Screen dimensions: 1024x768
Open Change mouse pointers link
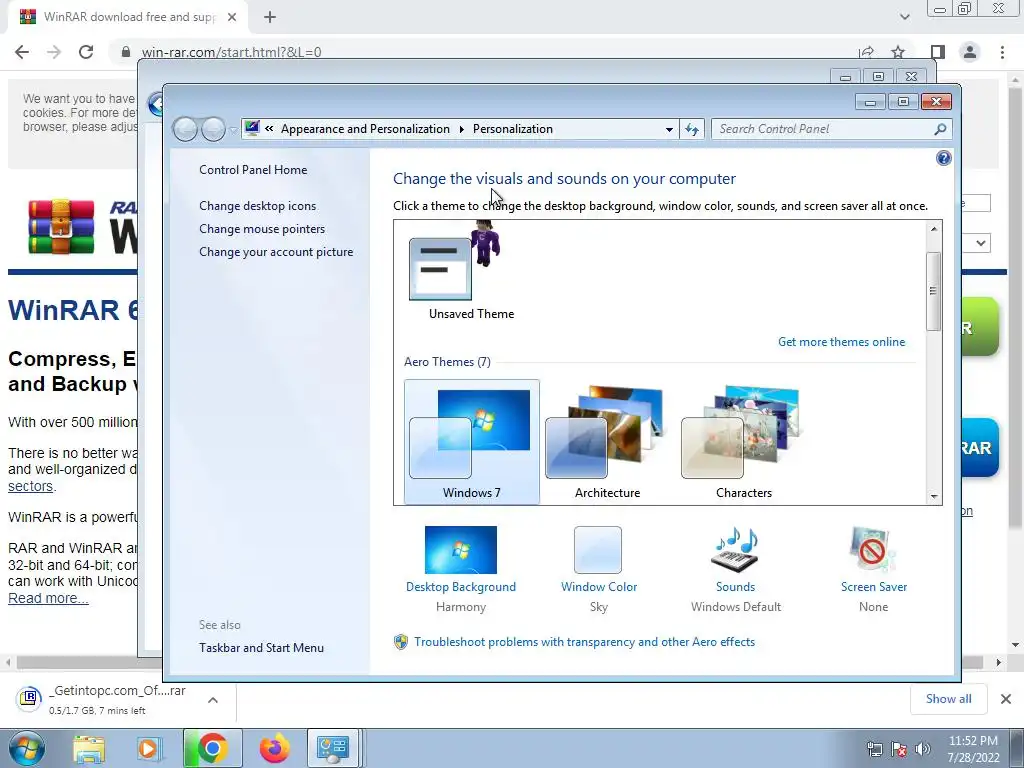coord(262,229)
